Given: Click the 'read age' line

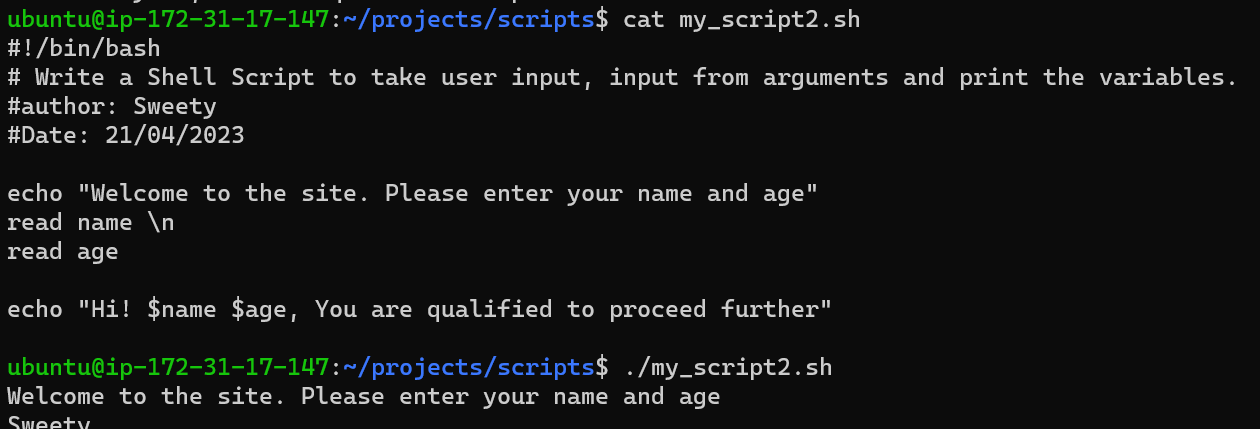Looking at the screenshot, I should 63,251.
